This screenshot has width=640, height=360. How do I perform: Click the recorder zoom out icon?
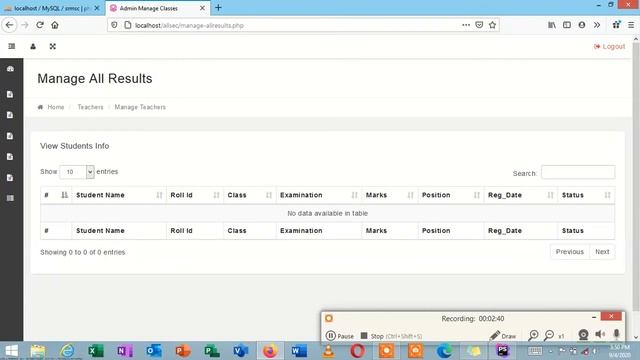(x=549, y=336)
